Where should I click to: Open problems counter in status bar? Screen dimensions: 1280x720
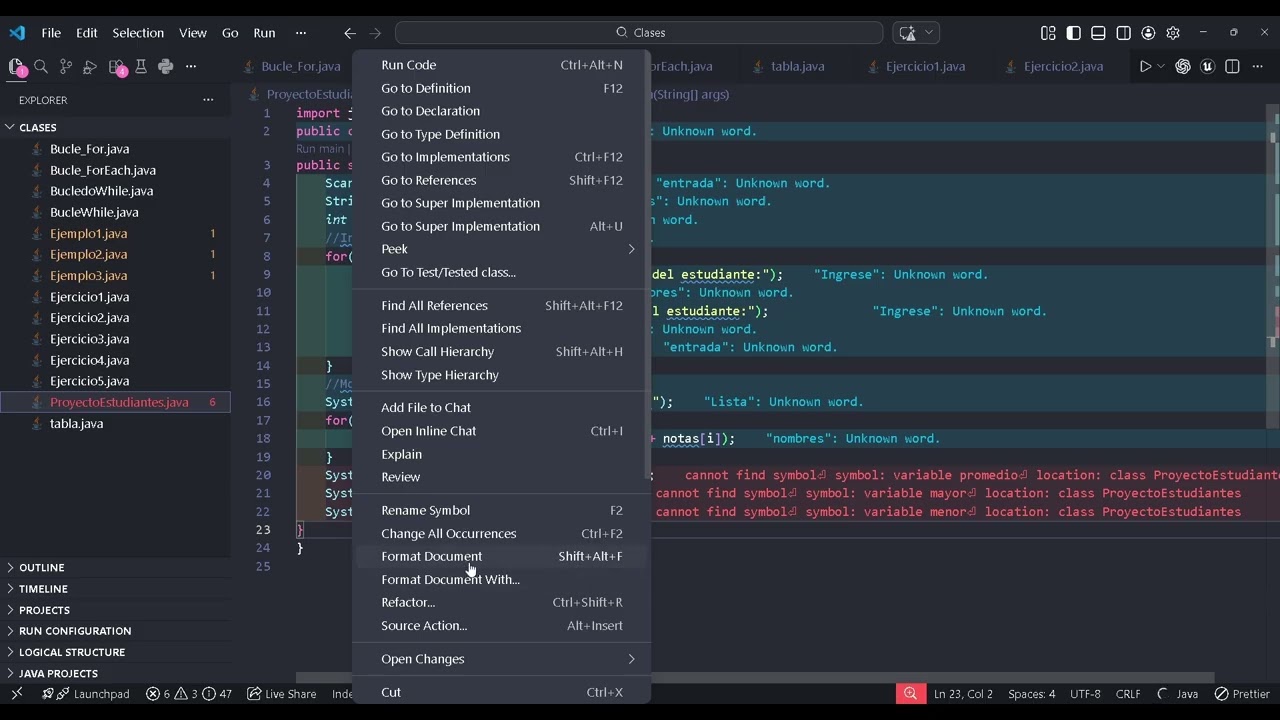pos(188,694)
